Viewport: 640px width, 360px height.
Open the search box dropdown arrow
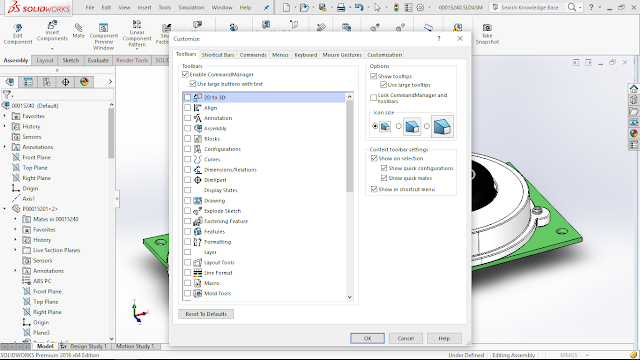pos(580,8)
